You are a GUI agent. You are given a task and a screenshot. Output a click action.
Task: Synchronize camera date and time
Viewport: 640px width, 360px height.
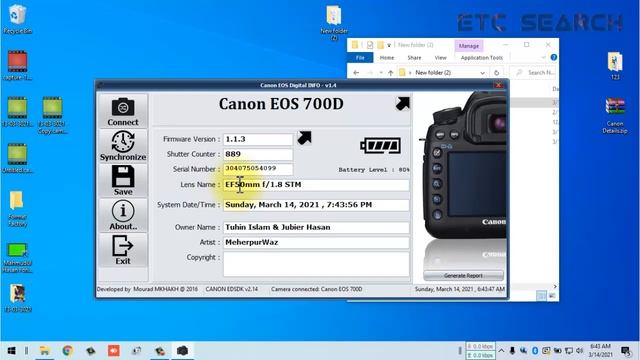coord(123,146)
